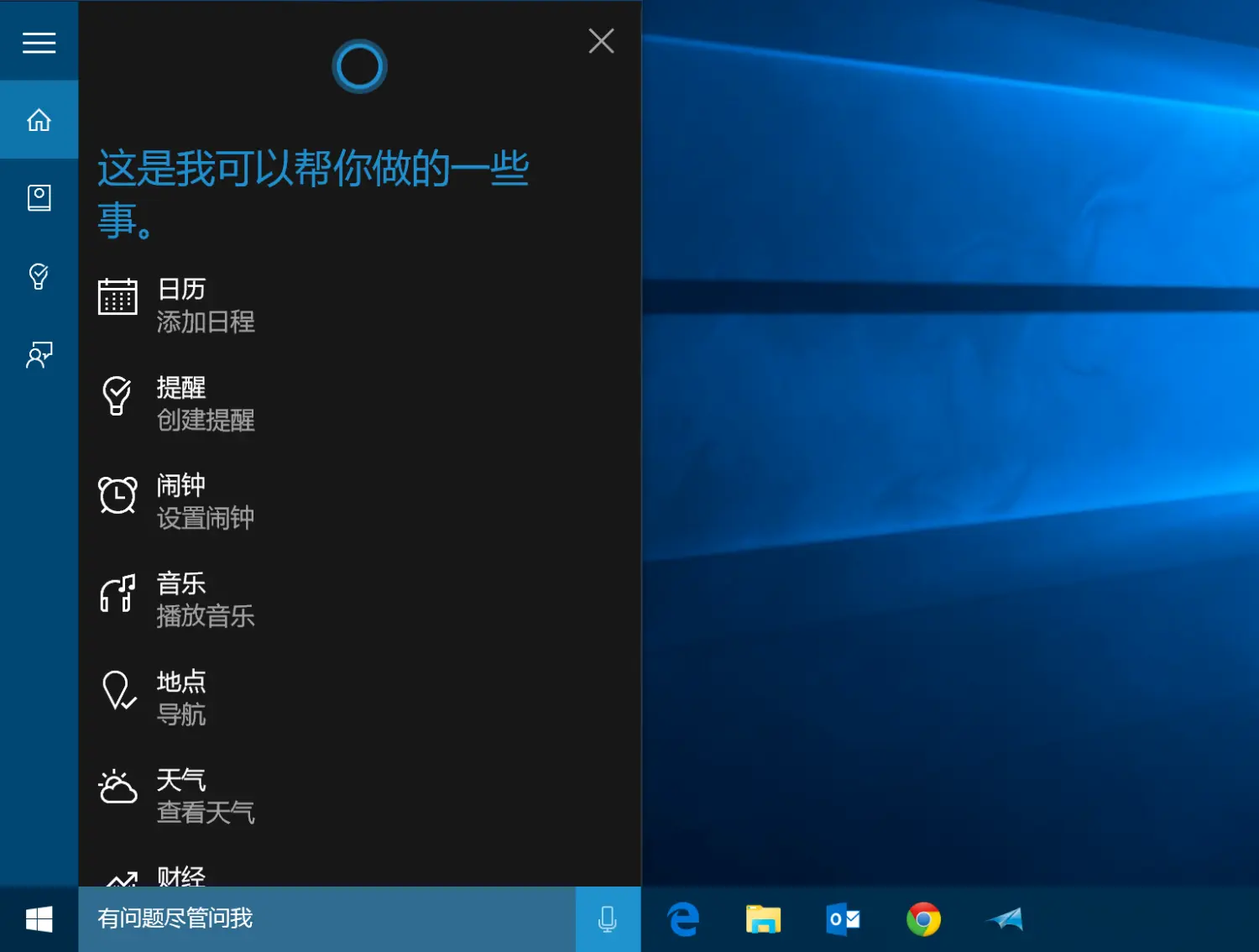The width and height of the screenshot is (1259, 952).
Task: Choose 创建提醒 to create a reminder
Action: (206, 420)
